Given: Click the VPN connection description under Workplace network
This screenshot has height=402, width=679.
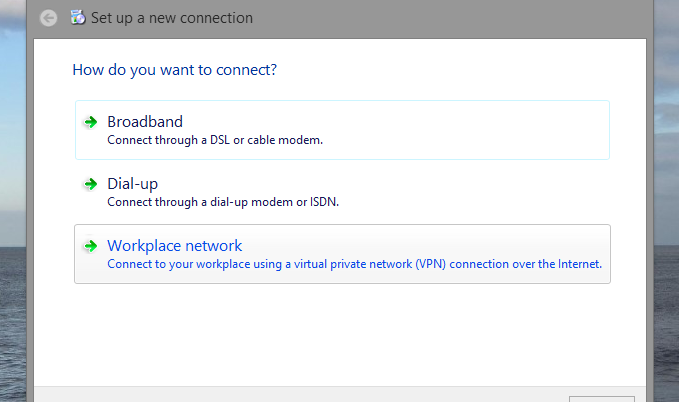Looking at the screenshot, I should pos(354,264).
